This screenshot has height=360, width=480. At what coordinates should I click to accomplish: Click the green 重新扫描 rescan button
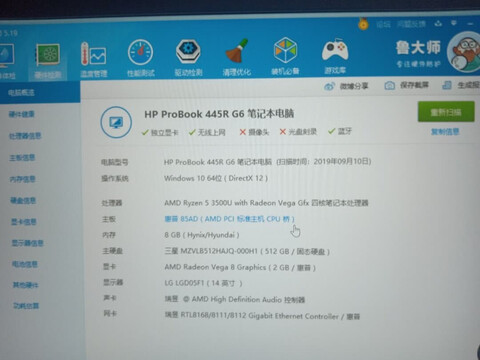click(446, 112)
